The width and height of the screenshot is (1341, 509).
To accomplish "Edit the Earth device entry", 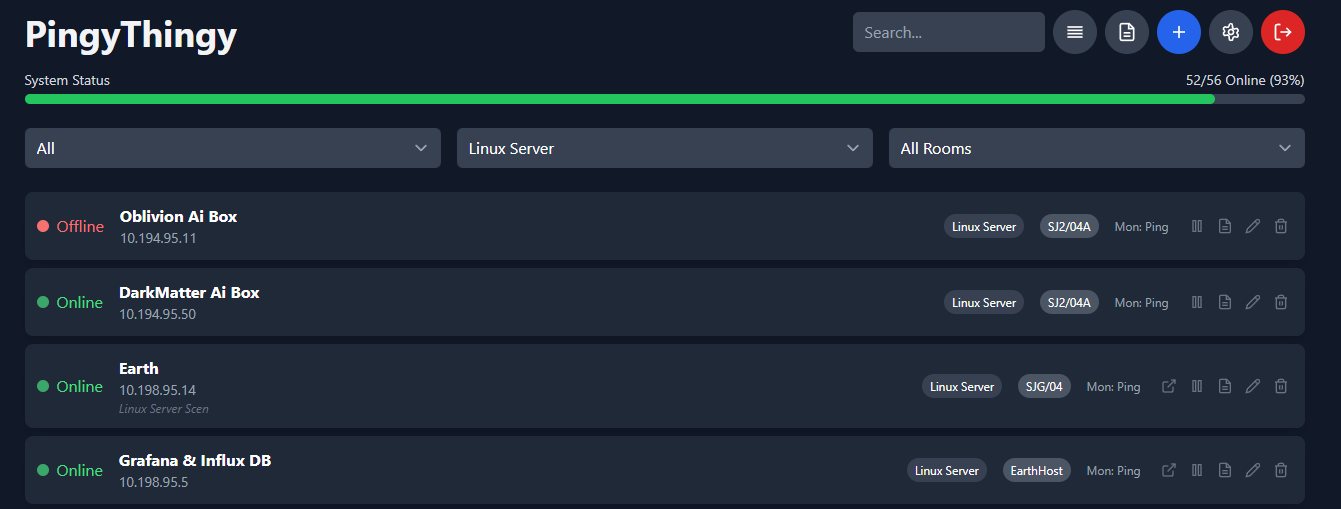I will 1252,386.
